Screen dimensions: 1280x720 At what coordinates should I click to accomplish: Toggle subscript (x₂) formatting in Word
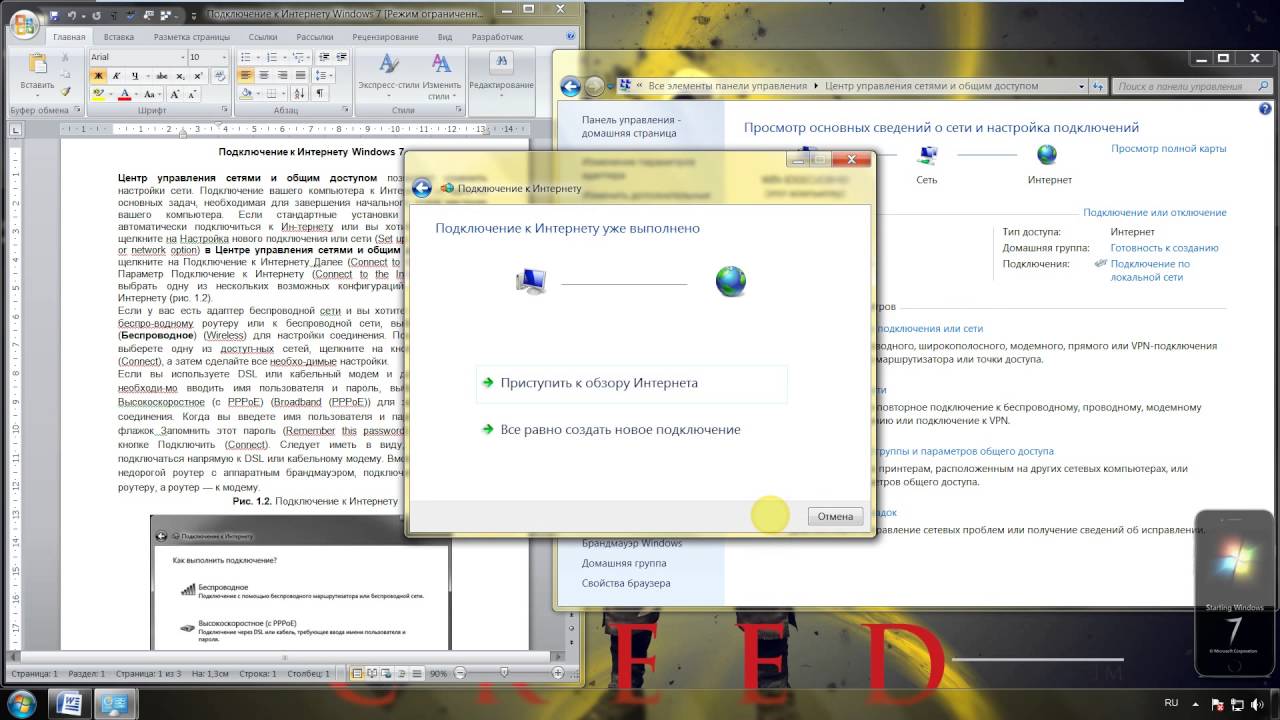(180, 76)
